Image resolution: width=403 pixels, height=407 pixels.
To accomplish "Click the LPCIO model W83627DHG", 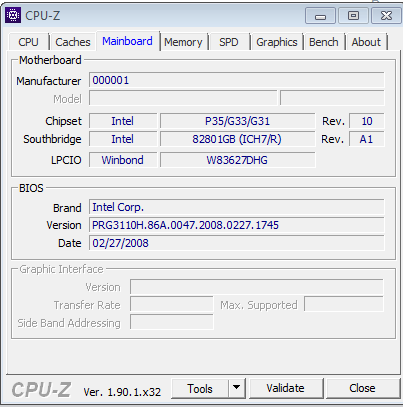I will (x=237, y=160).
